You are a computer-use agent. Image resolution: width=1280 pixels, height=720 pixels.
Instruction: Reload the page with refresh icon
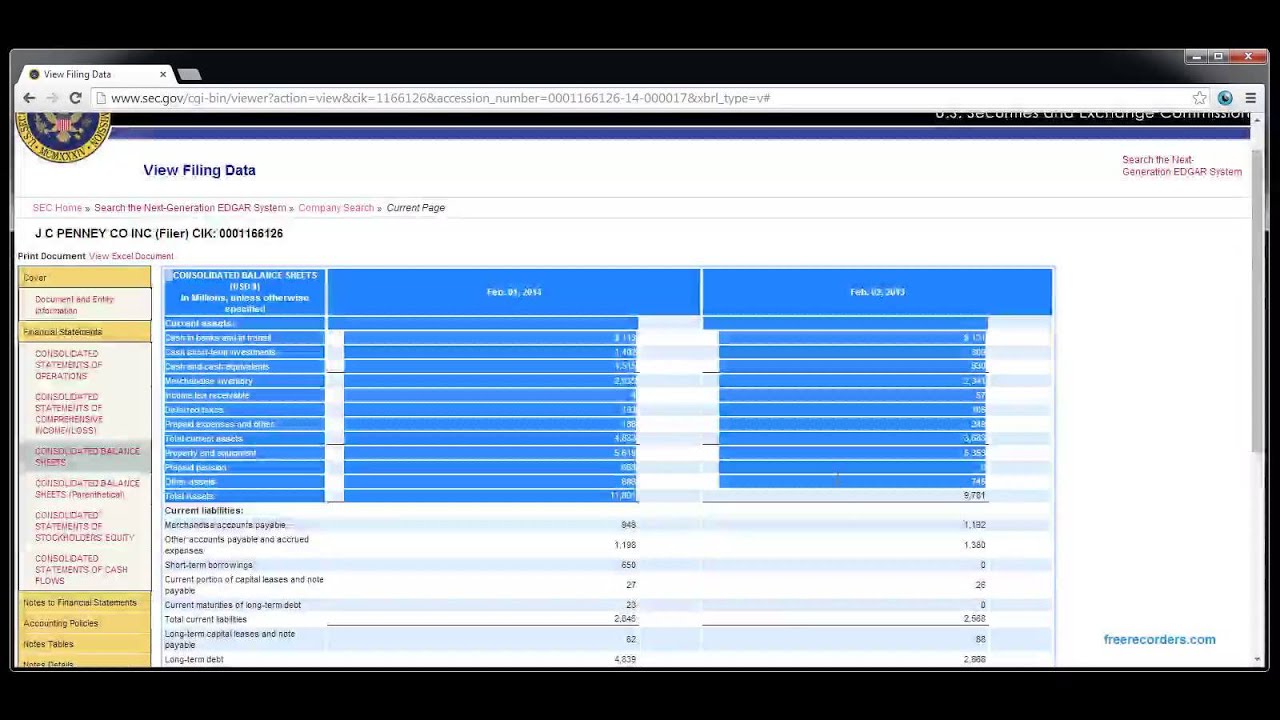coord(75,98)
